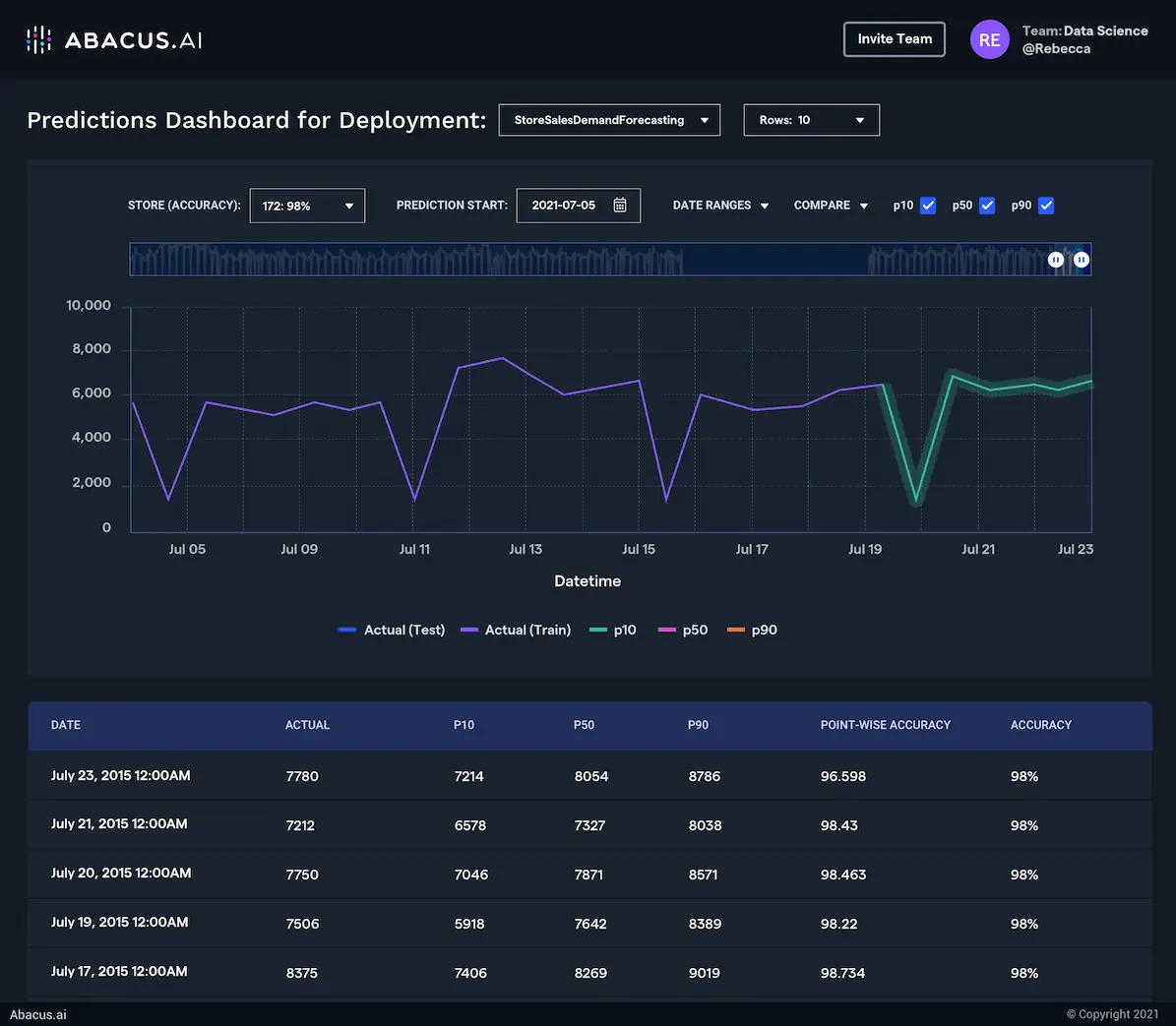Toggle p90 legend series marker
Screen dimensions: 1176x1026
[736, 631]
